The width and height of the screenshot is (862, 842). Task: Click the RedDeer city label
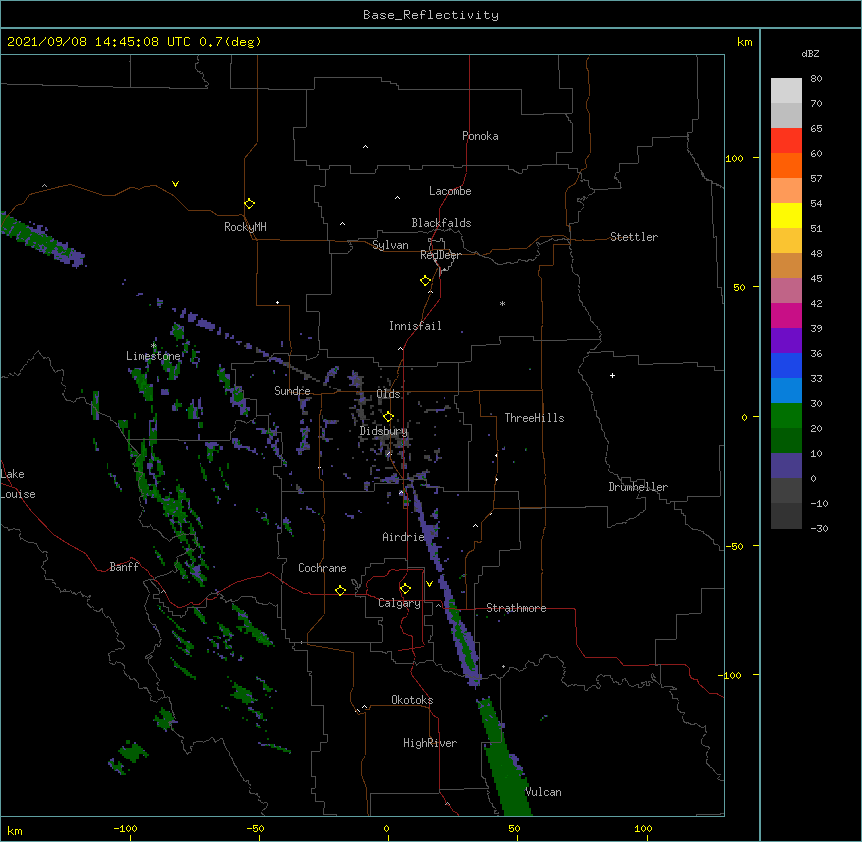point(440,255)
